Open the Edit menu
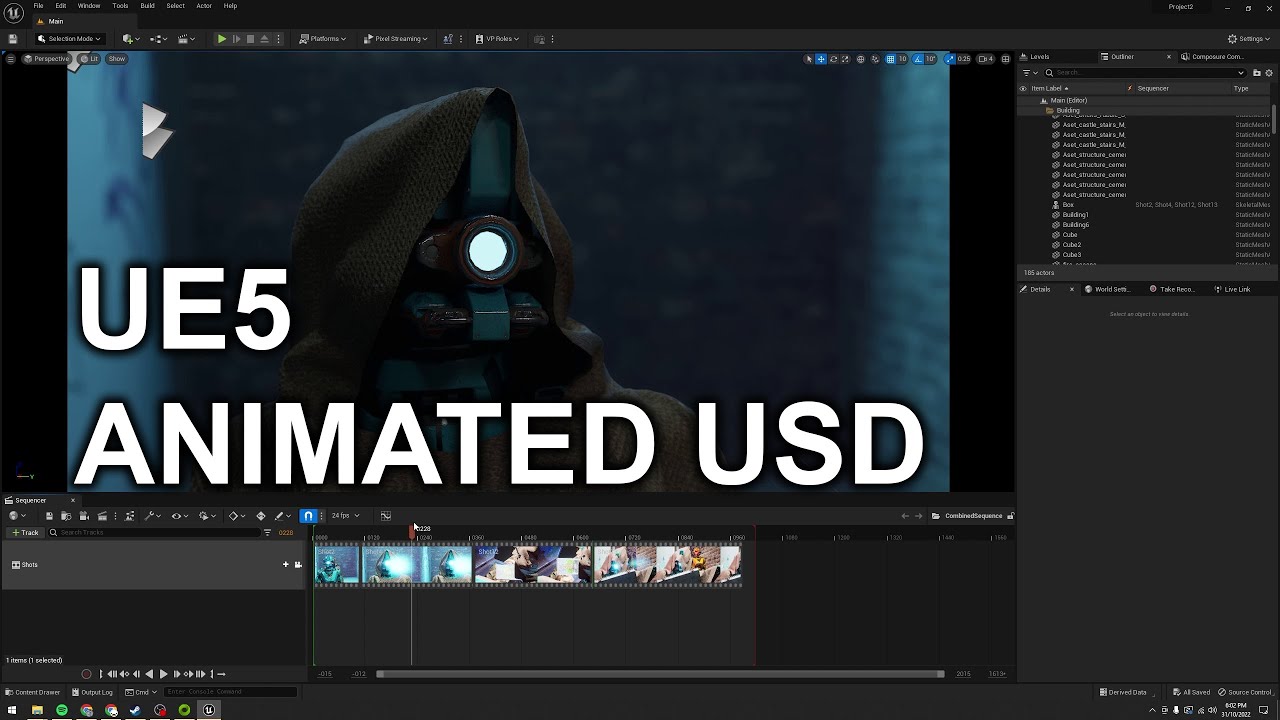This screenshot has height=720, width=1280. coord(61,6)
